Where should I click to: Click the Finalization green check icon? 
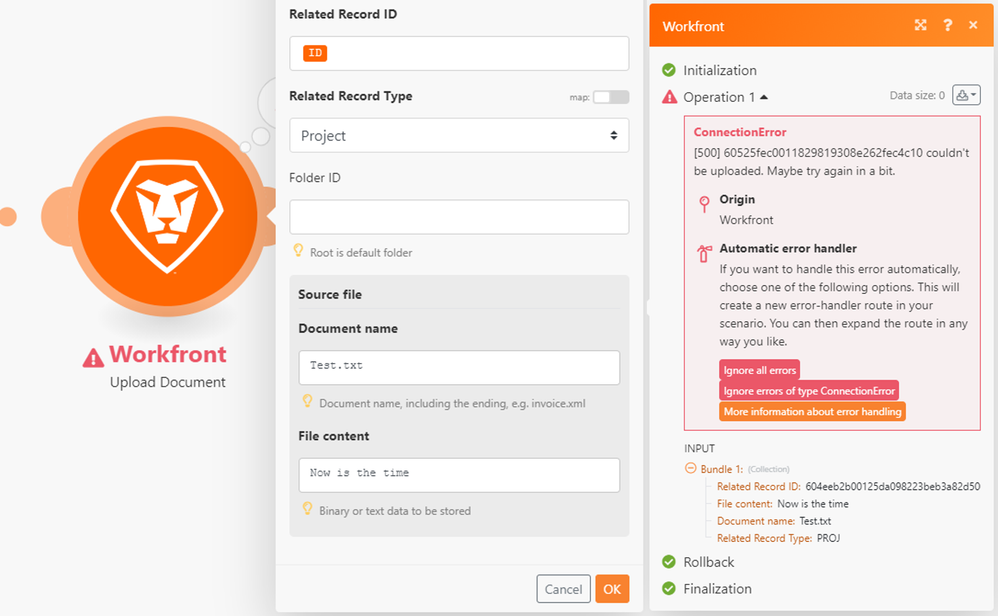pos(669,589)
